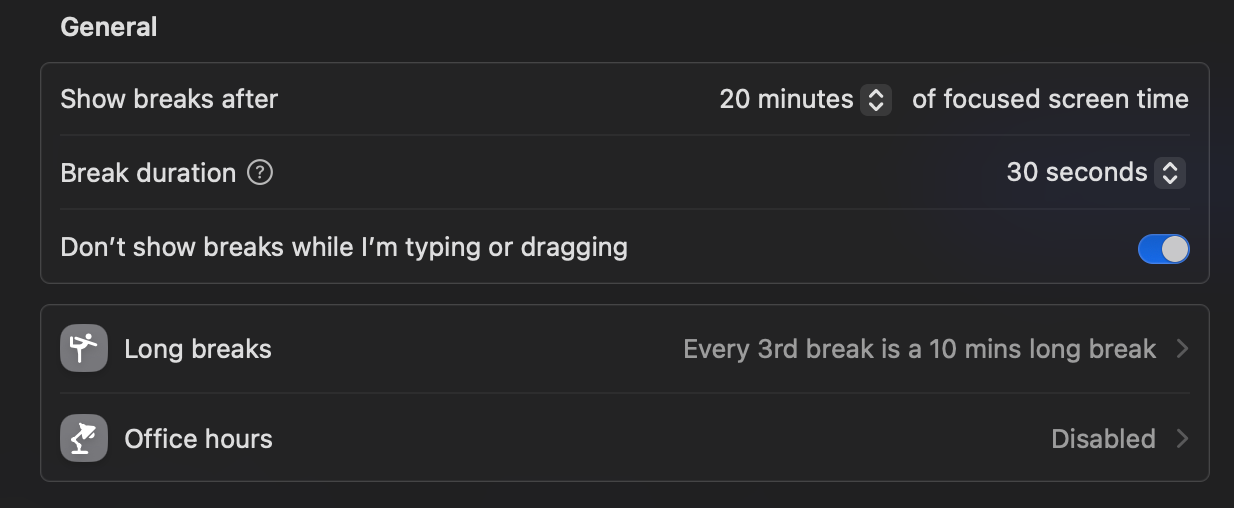The width and height of the screenshot is (1234, 508).
Task: Click the "Break duration" label text
Action: [x=148, y=173]
